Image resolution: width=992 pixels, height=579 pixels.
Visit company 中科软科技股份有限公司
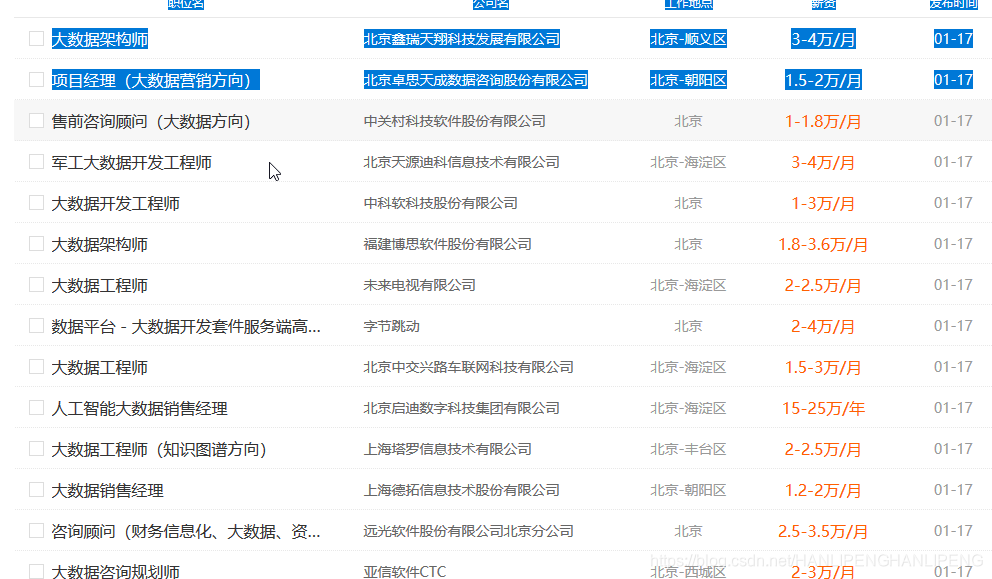tap(440, 203)
